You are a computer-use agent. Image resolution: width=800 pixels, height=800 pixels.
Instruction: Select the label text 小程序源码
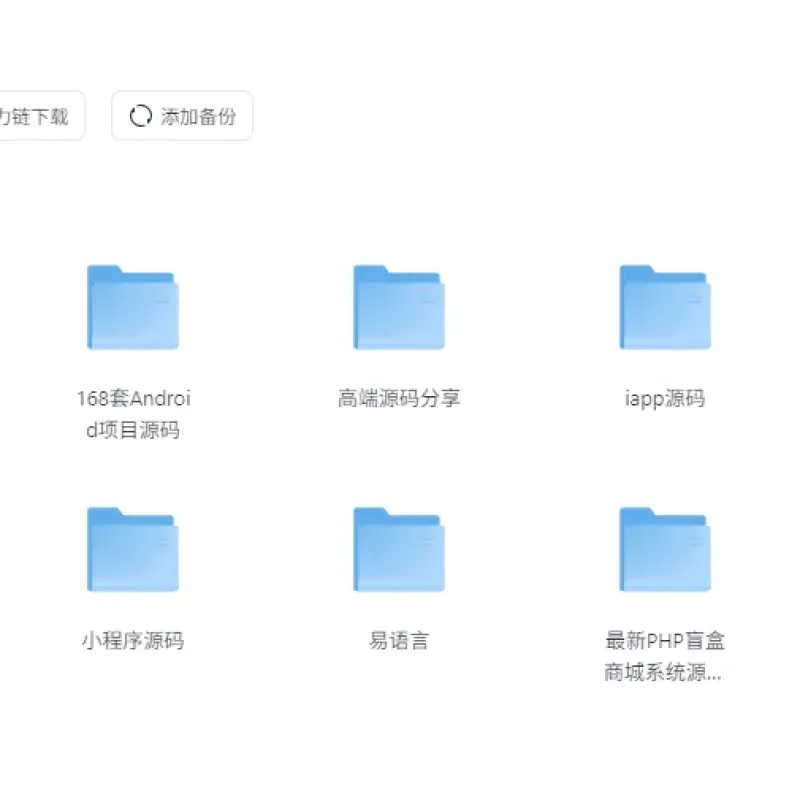(x=133, y=641)
